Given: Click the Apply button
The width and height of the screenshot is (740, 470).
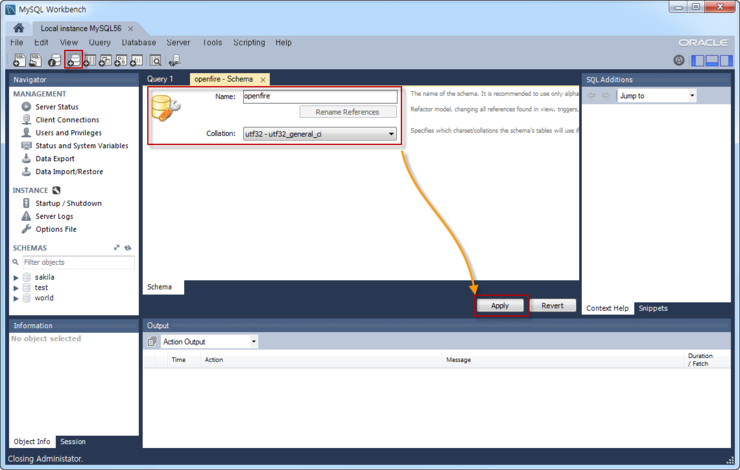Looking at the screenshot, I should (500, 305).
